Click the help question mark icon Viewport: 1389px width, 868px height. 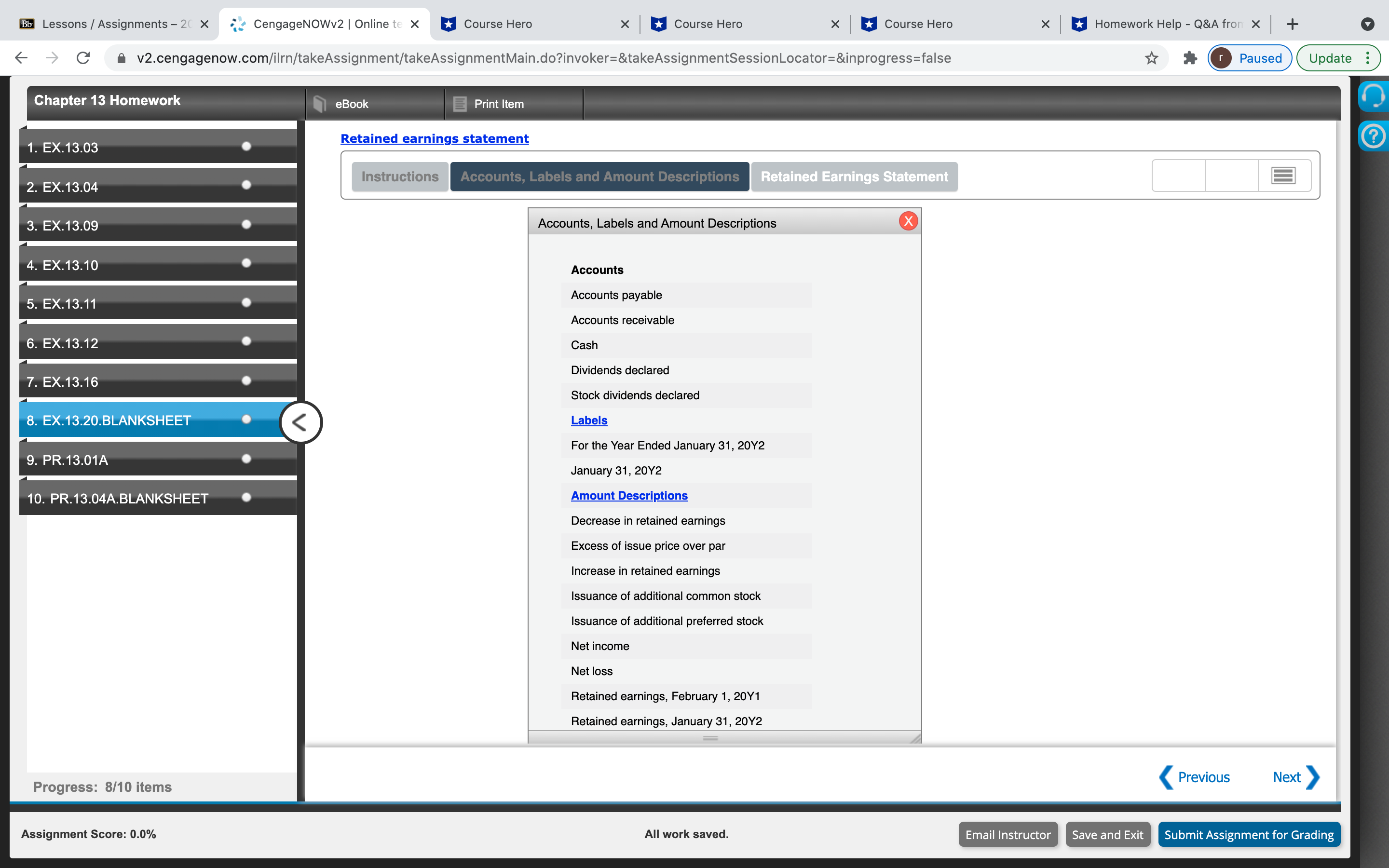click(x=1374, y=136)
